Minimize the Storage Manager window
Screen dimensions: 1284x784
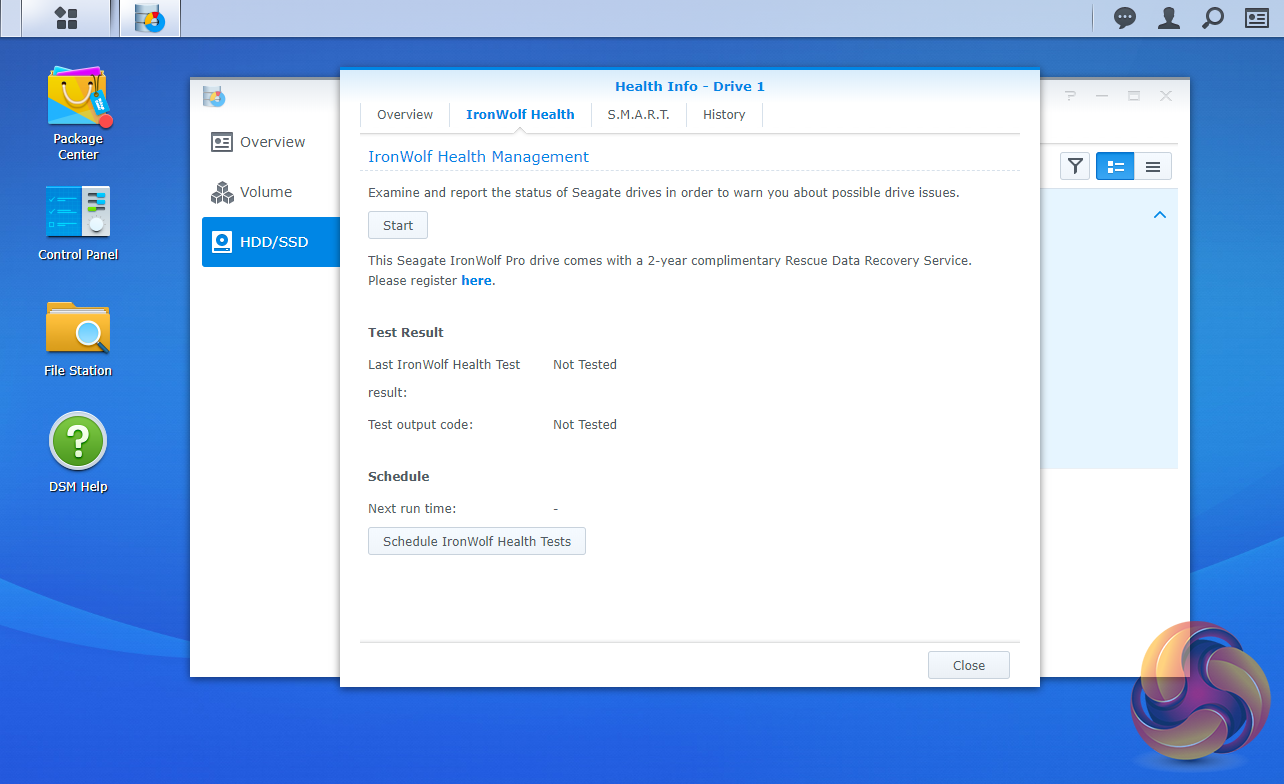1102,96
